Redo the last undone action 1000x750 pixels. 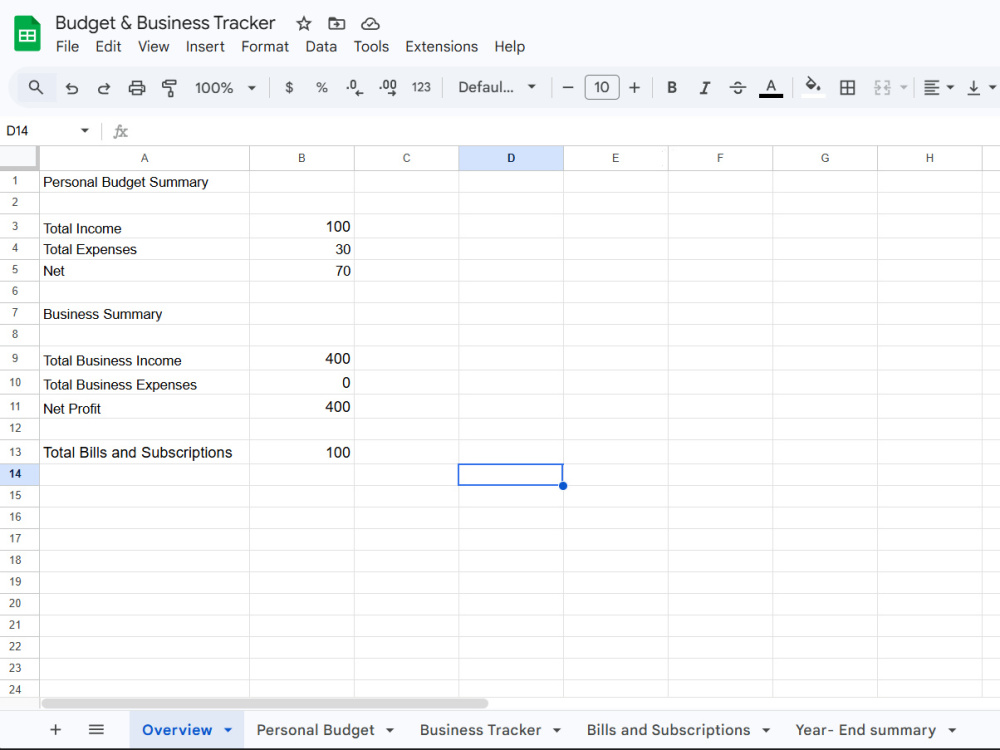103,88
